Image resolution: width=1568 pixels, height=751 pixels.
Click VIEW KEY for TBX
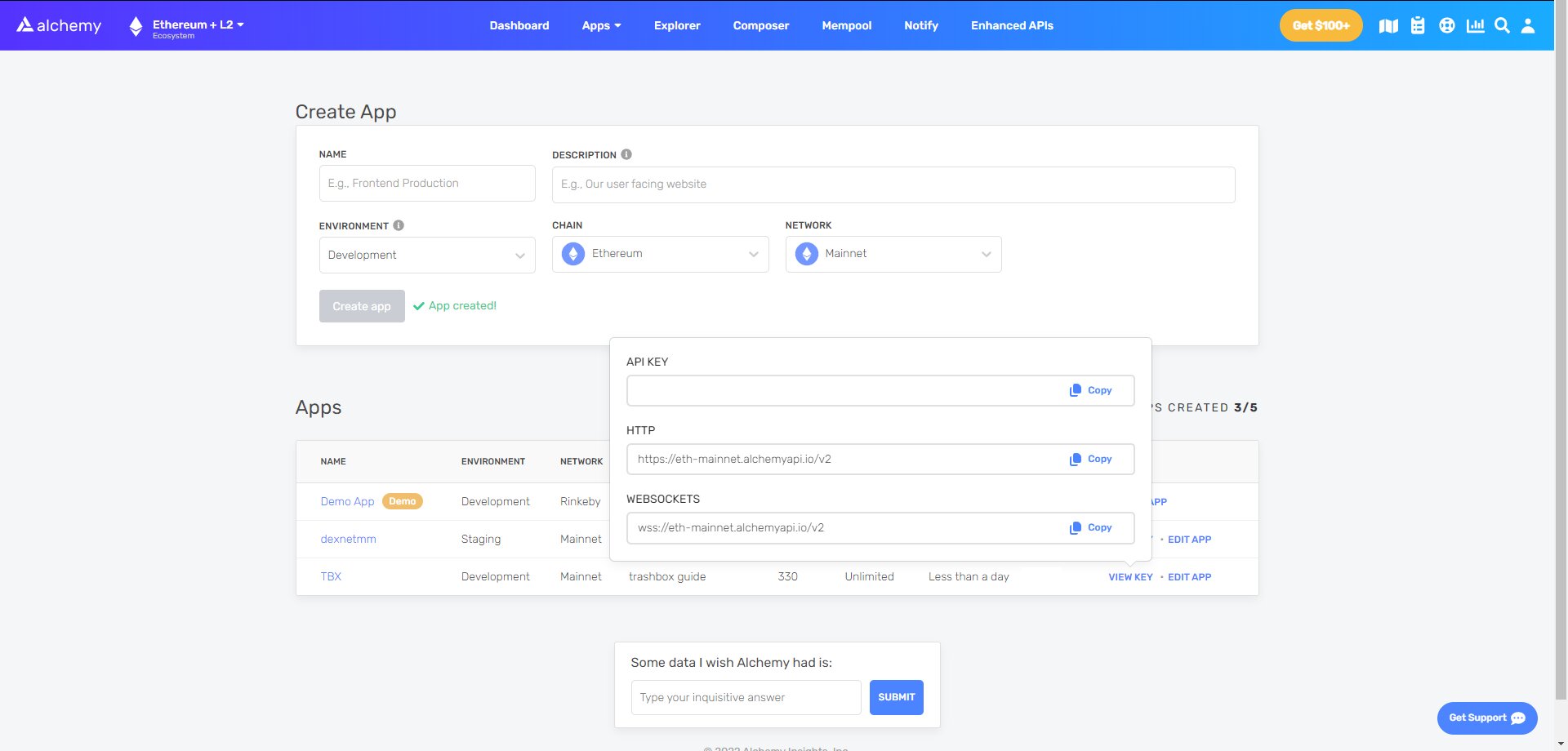tap(1130, 577)
